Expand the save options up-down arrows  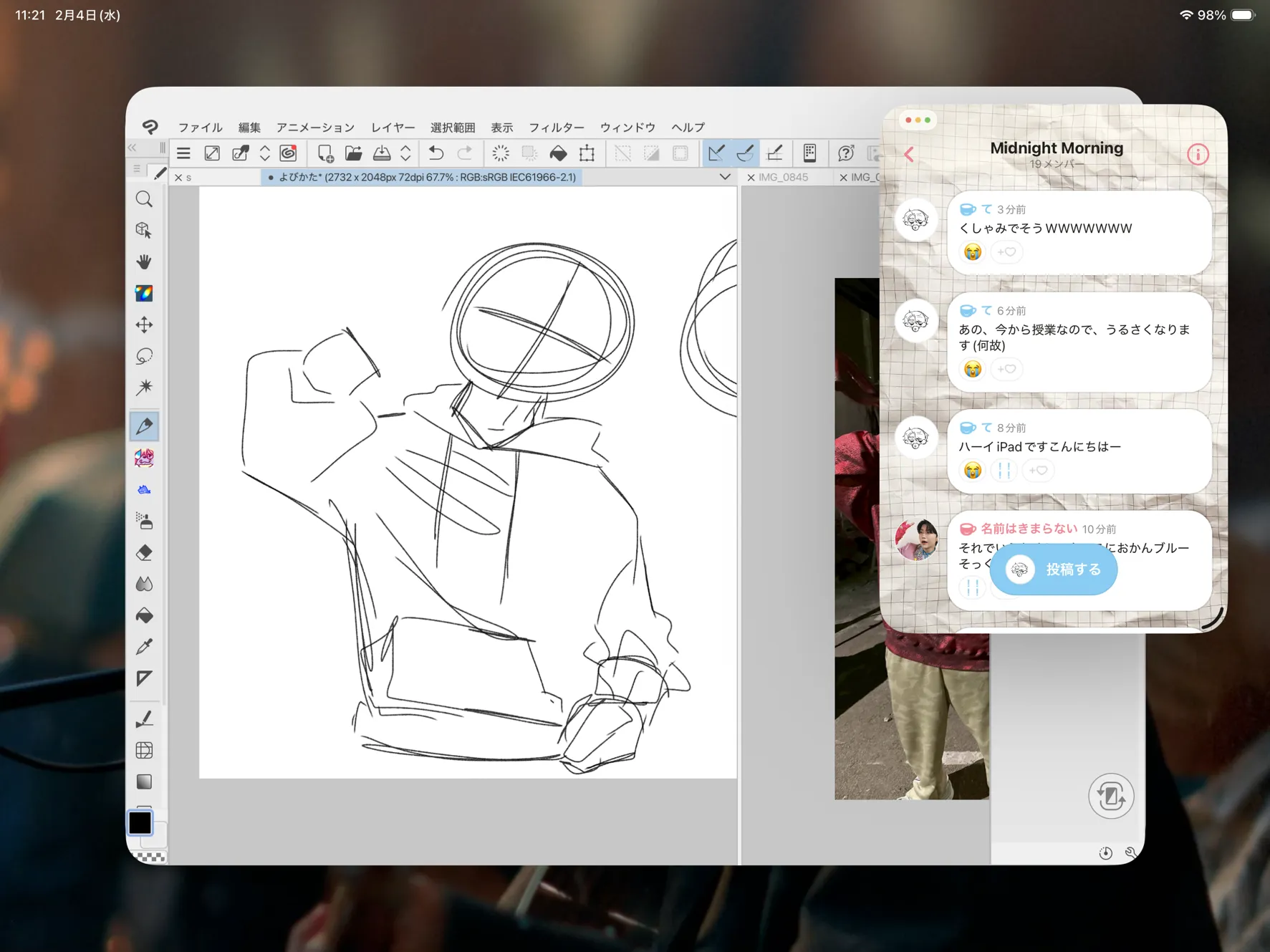point(405,153)
